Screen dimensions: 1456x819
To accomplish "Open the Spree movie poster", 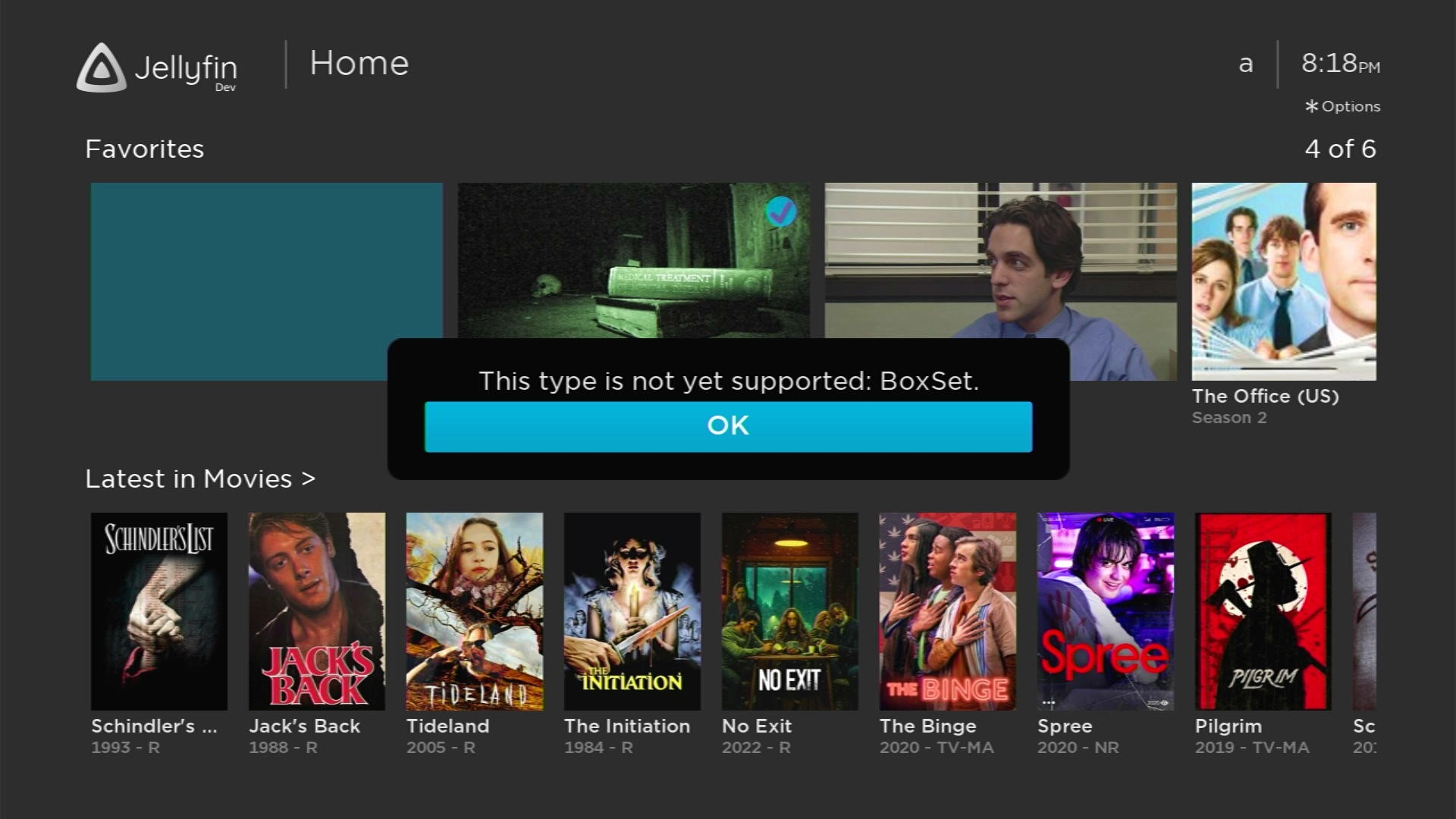I will click(x=1106, y=611).
